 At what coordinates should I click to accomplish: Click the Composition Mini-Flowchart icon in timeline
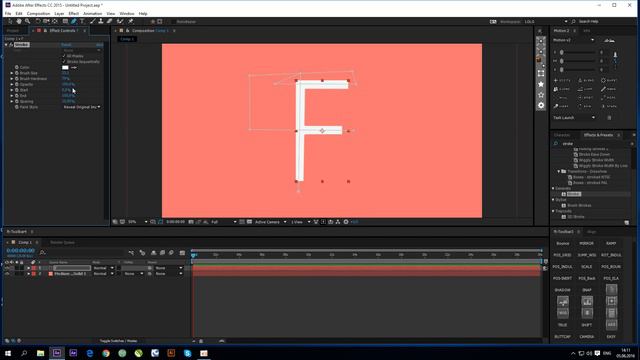(x=131, y=253)
